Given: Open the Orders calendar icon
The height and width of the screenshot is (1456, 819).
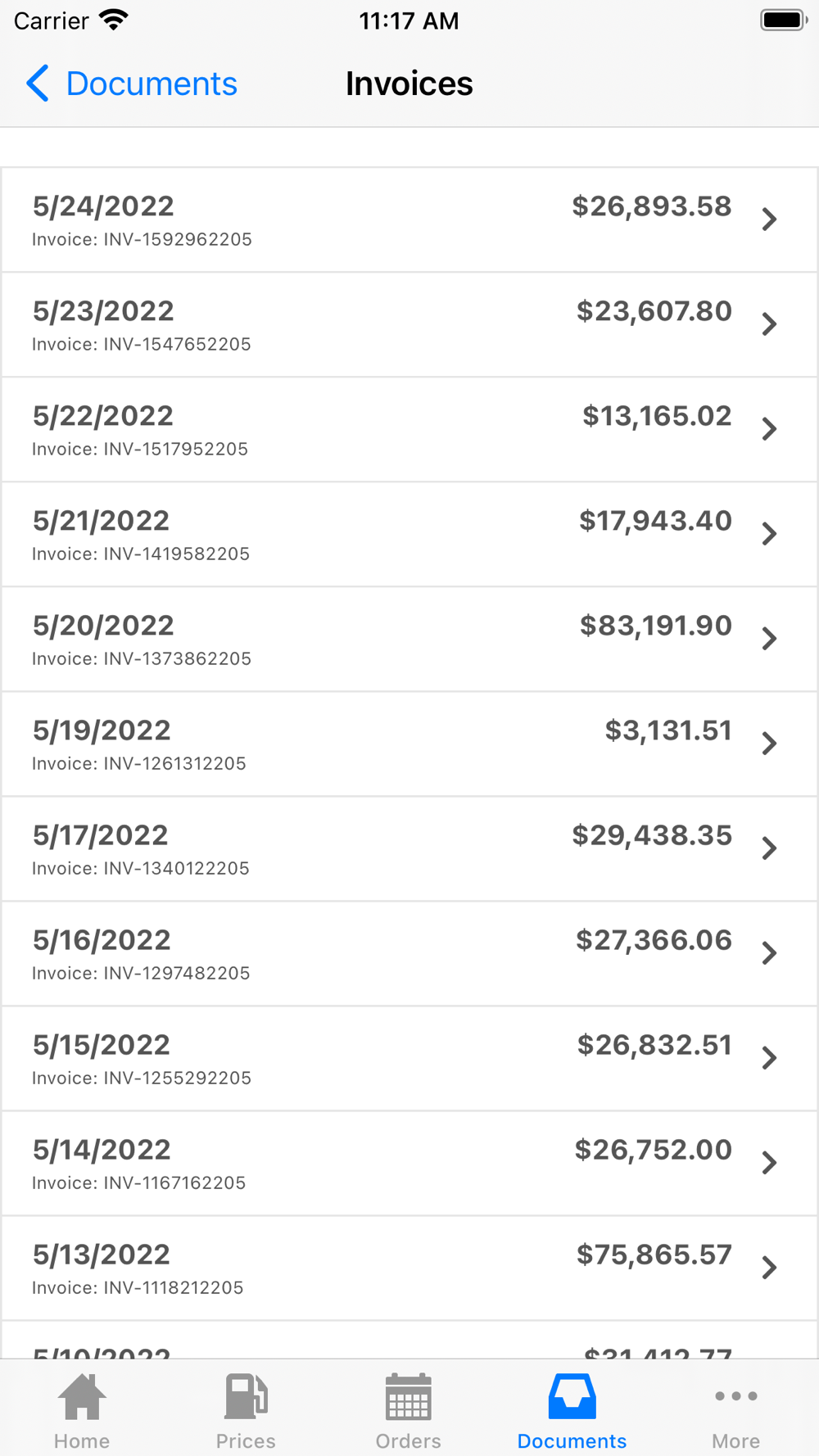Looking at the screenshot, I should [x=408, y=1397].
